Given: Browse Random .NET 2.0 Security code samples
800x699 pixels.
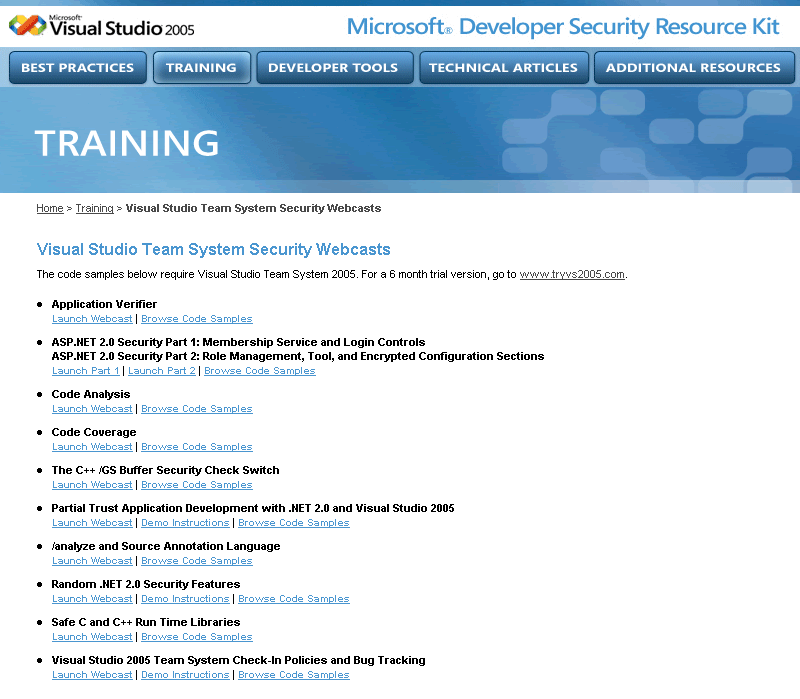Looking at the screenshot, I should pos(294,599).
